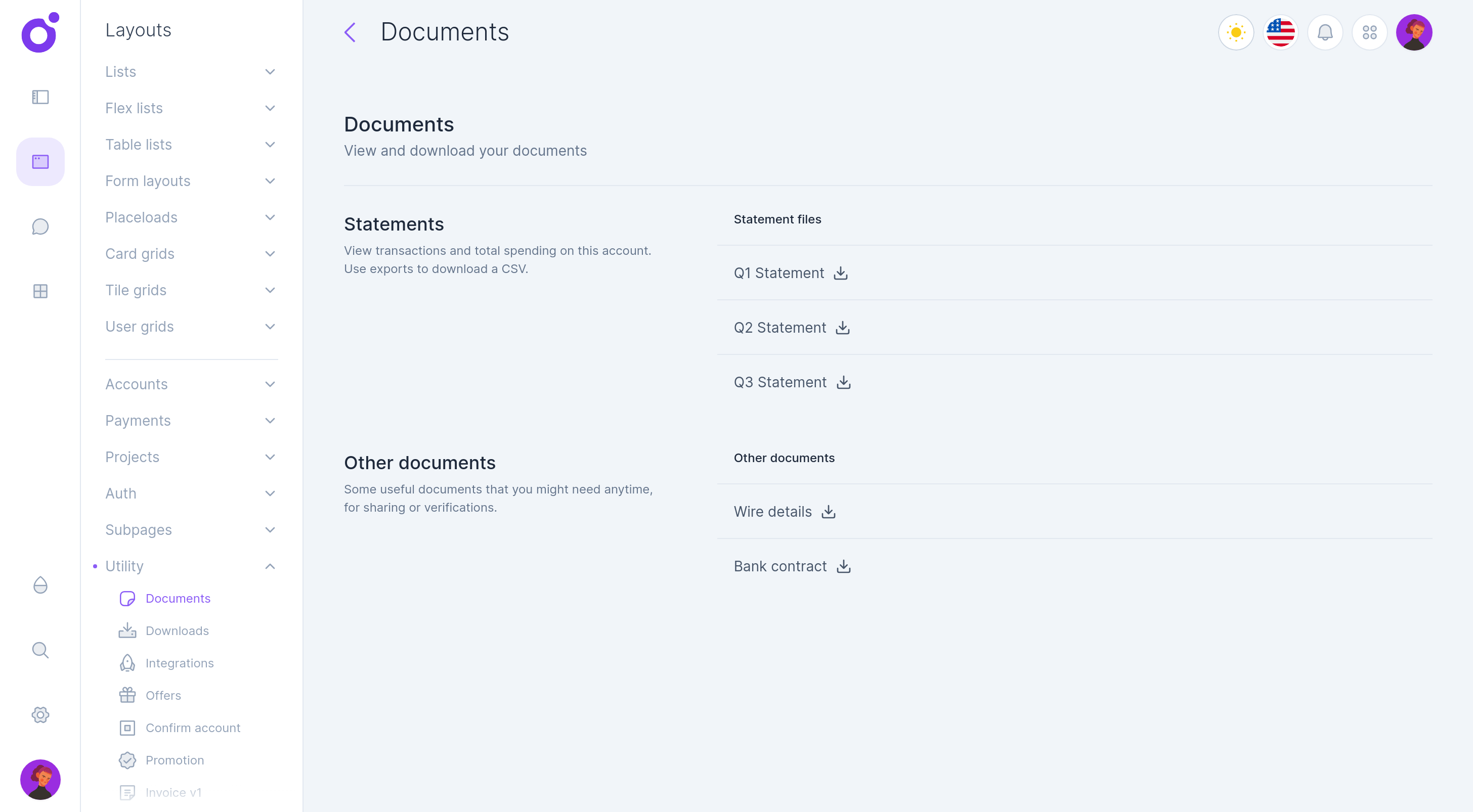
Task: Select the chat bubble icon in sidebar
Action: pyautogui.click(x=40, y=227)
